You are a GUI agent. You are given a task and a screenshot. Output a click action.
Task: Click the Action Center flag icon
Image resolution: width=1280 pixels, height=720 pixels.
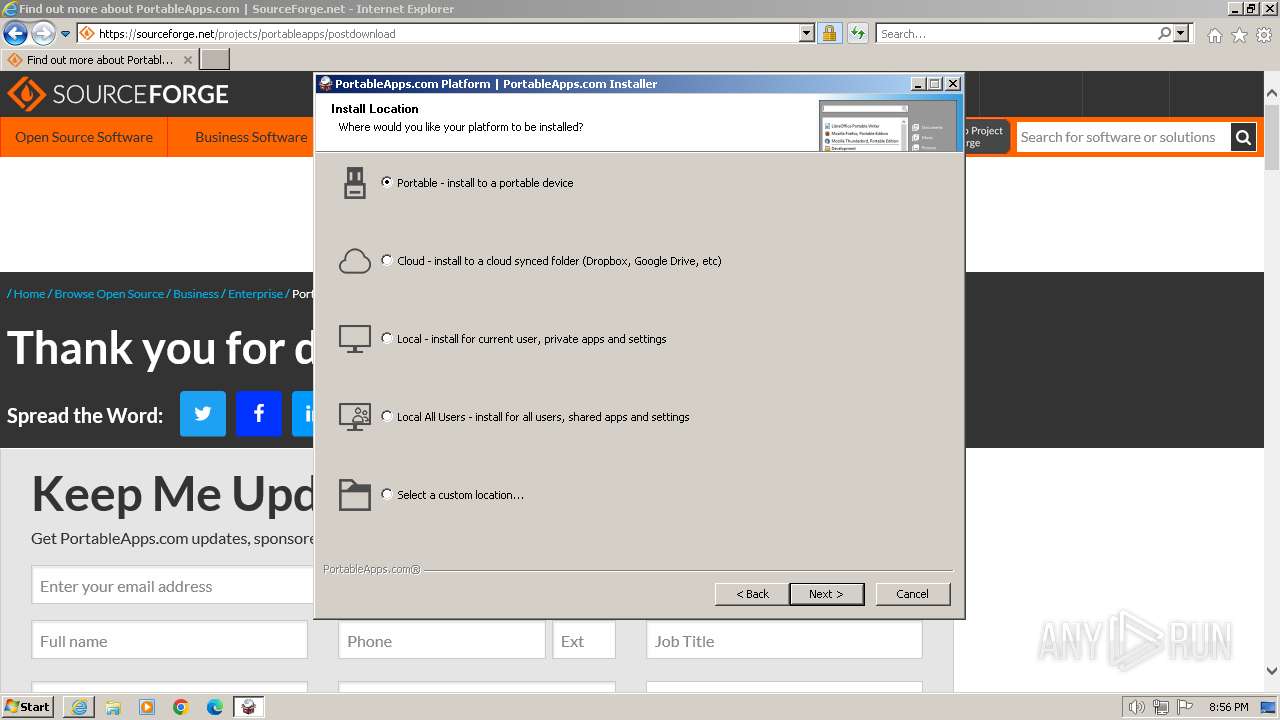[x=1184, y=707]
